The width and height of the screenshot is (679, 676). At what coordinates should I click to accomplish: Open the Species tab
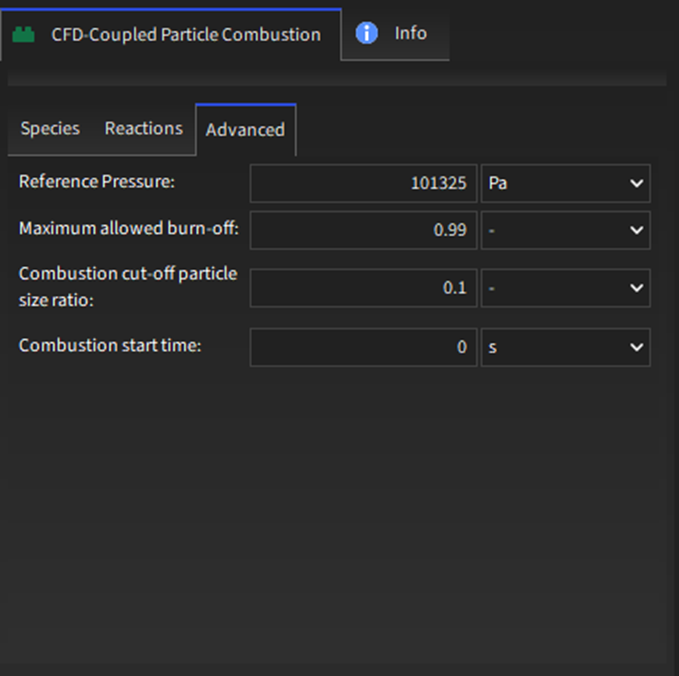[50, 129]
